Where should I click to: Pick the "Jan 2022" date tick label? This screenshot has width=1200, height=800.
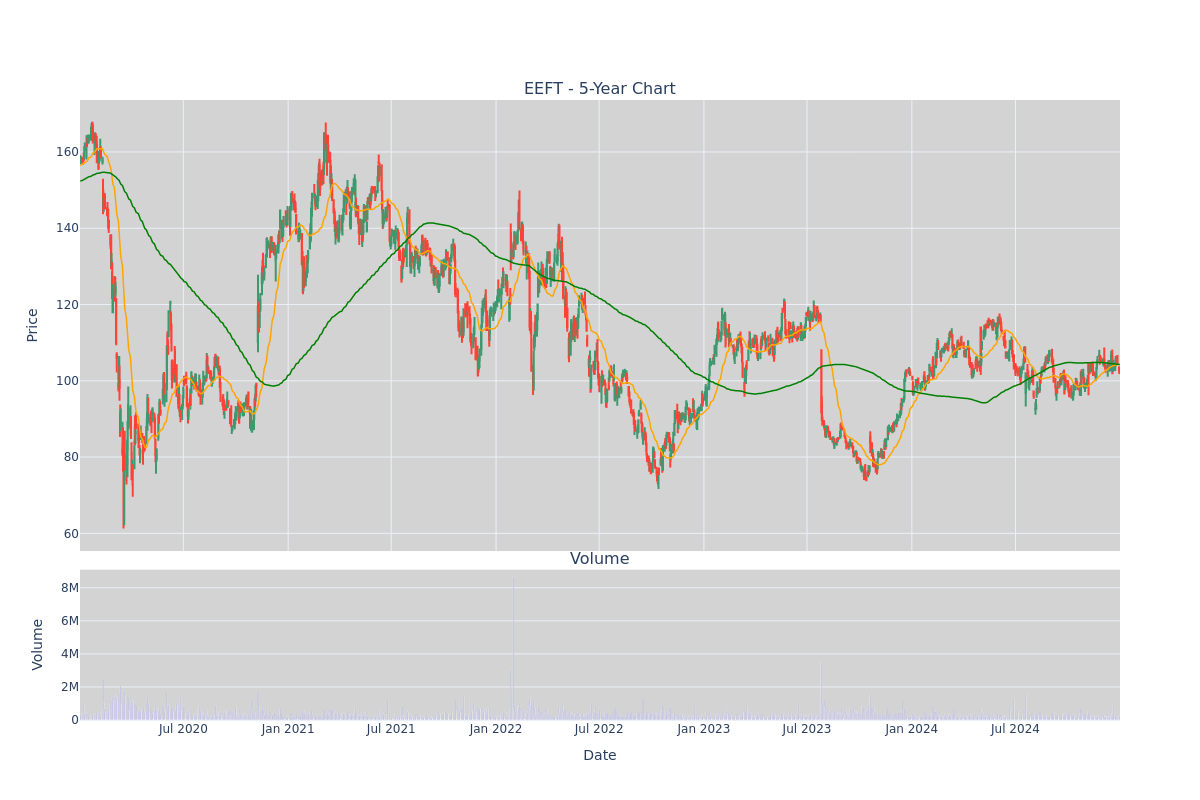(496, 729)
